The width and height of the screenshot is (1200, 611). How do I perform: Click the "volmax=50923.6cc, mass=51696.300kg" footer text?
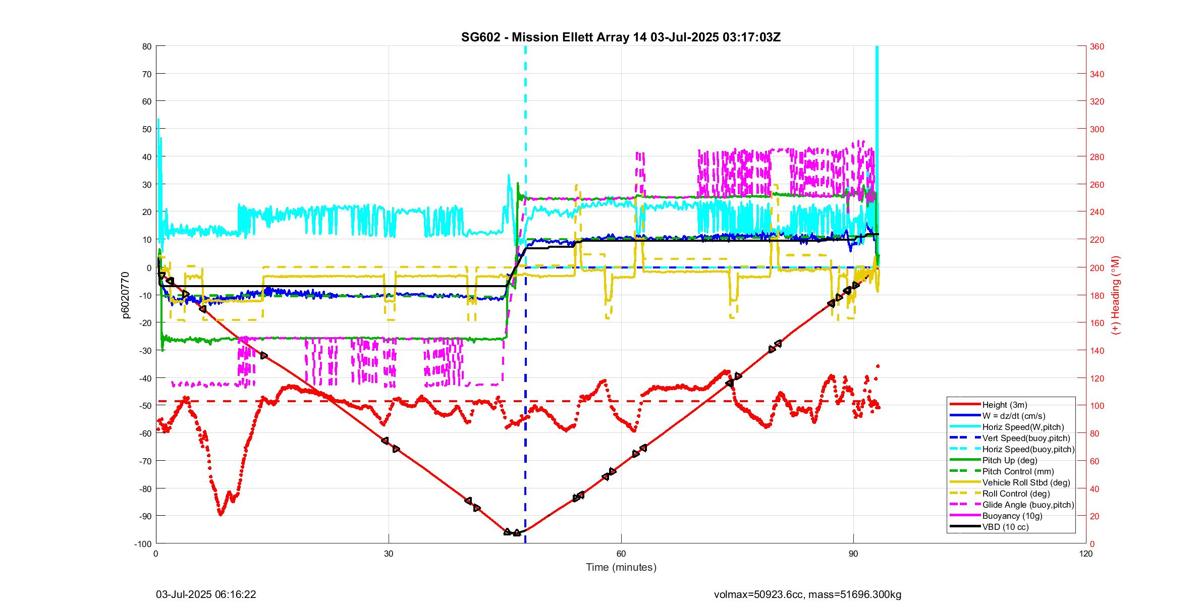pyautogui.click(x=810, y=594)
